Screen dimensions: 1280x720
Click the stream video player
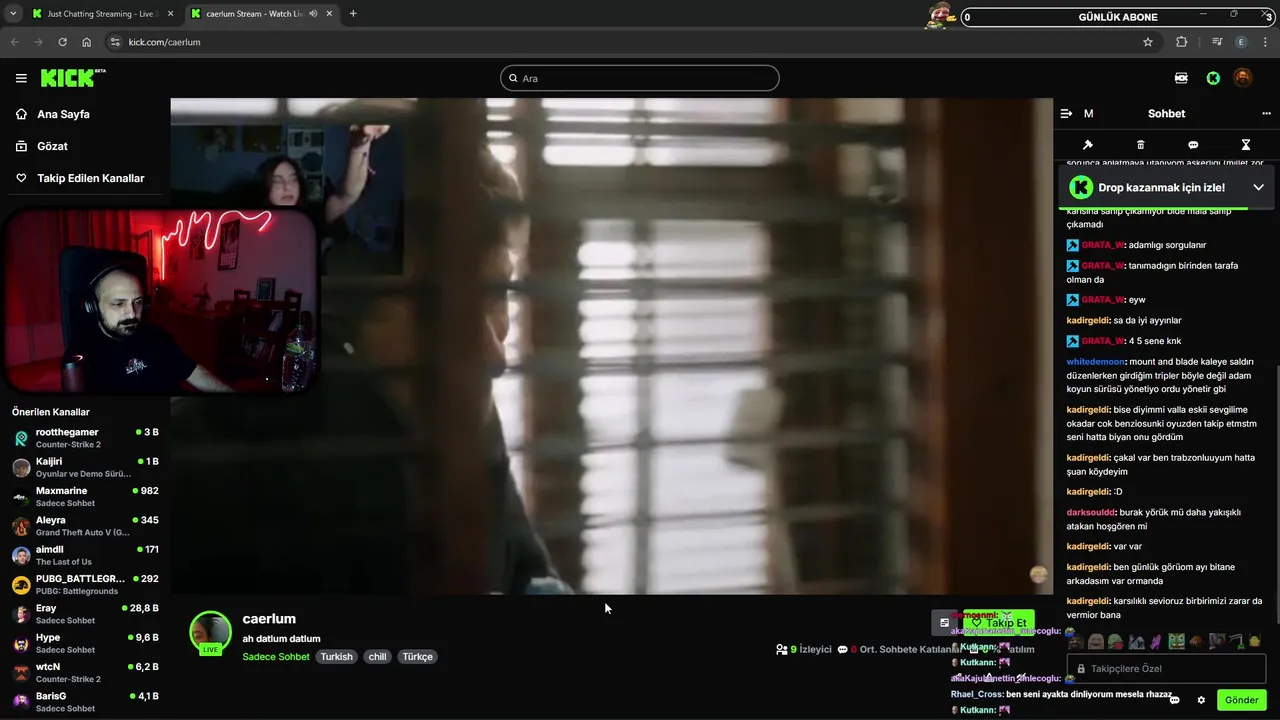click(612, 346)
